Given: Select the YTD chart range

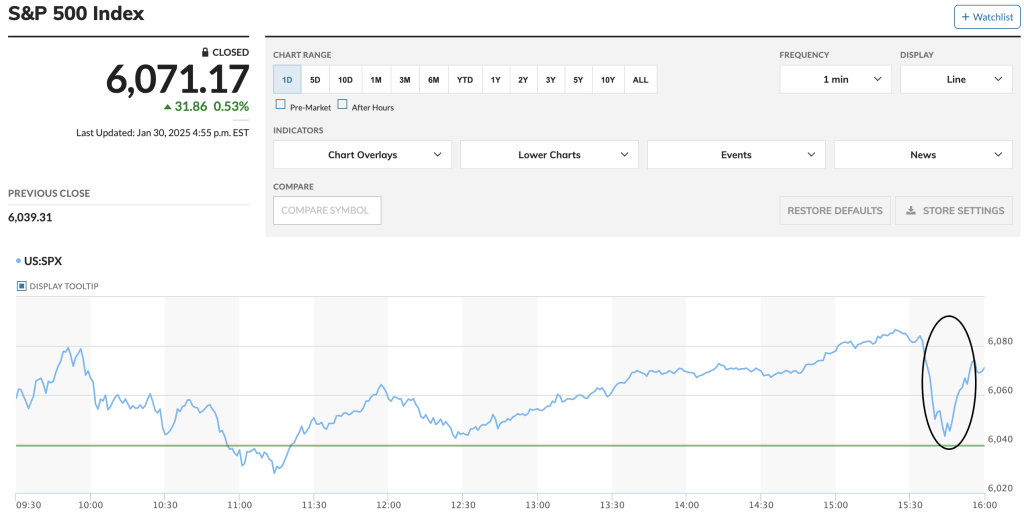Looking at the screenshot, I should (465, 79).
